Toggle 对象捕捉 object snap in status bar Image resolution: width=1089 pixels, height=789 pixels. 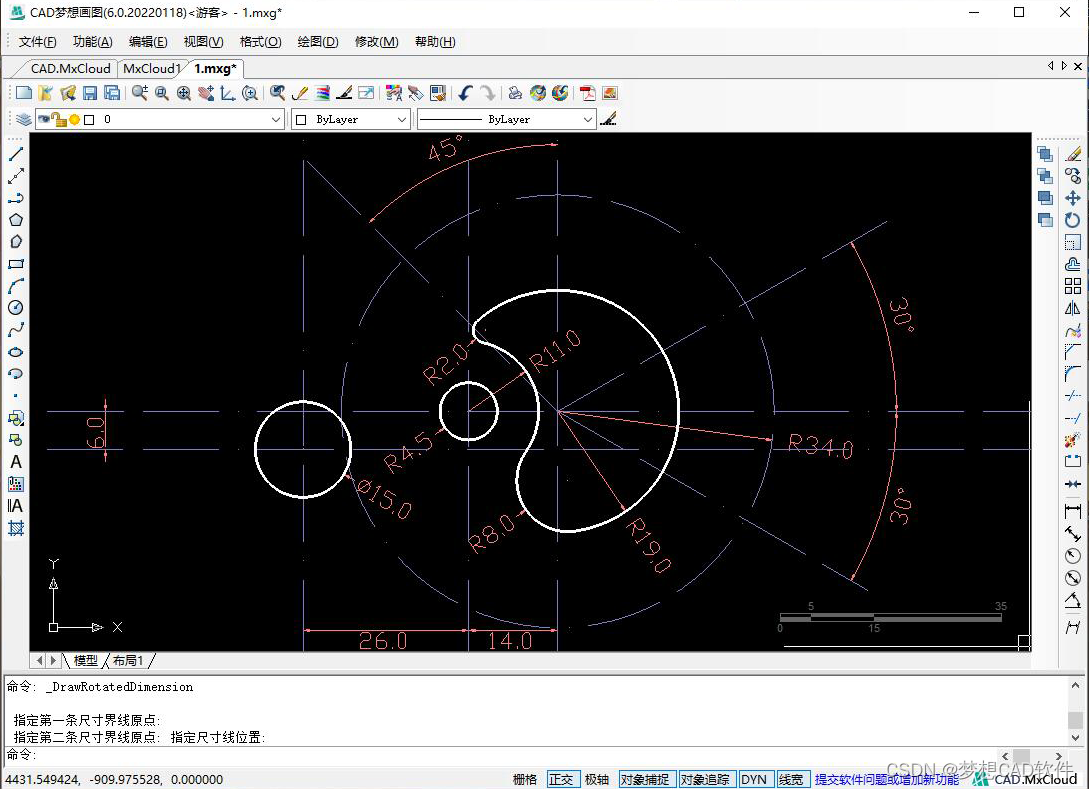coord(645,779)
